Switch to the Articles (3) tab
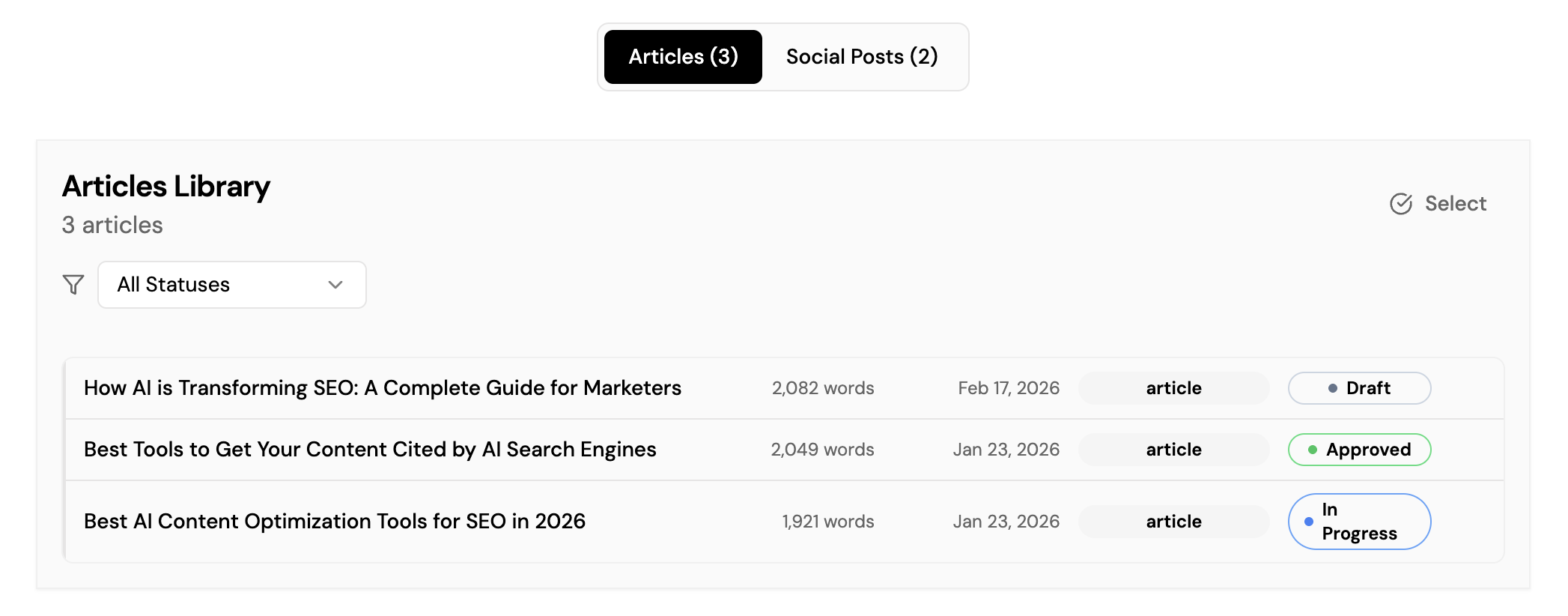Screen dimensions: 1568x616 (x=683, y=57)
